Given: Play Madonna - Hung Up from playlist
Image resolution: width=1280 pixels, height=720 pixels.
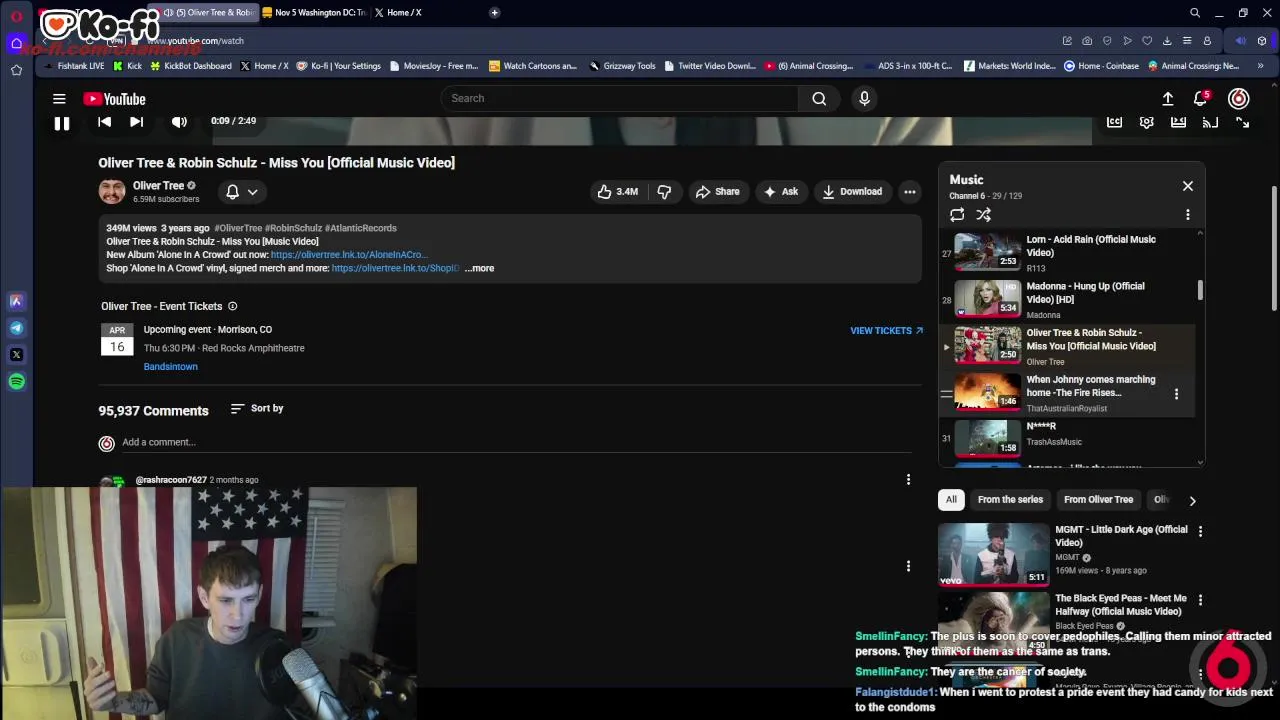Looking at the screenshot, I should [1068, 299].
